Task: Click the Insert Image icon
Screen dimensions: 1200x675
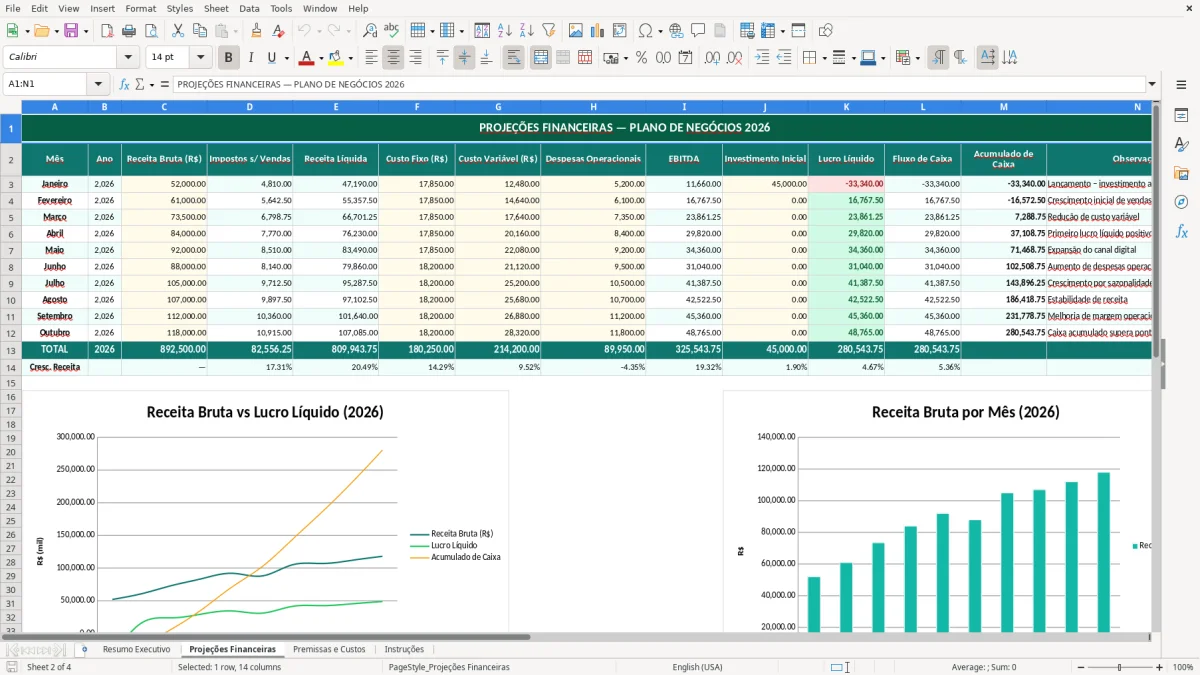Action: 575,31
